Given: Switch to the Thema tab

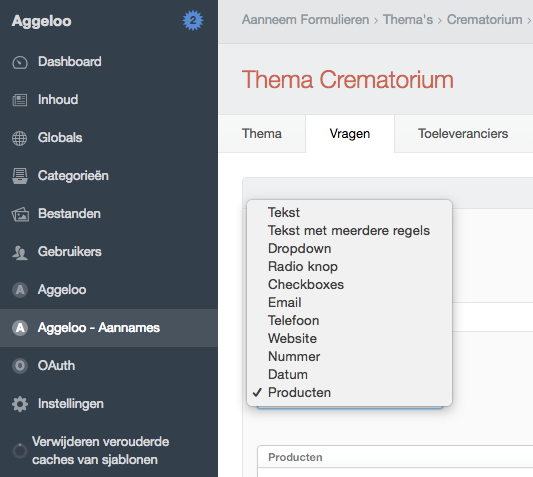Looking at the screenshot, I should click(x=262, y=134).
